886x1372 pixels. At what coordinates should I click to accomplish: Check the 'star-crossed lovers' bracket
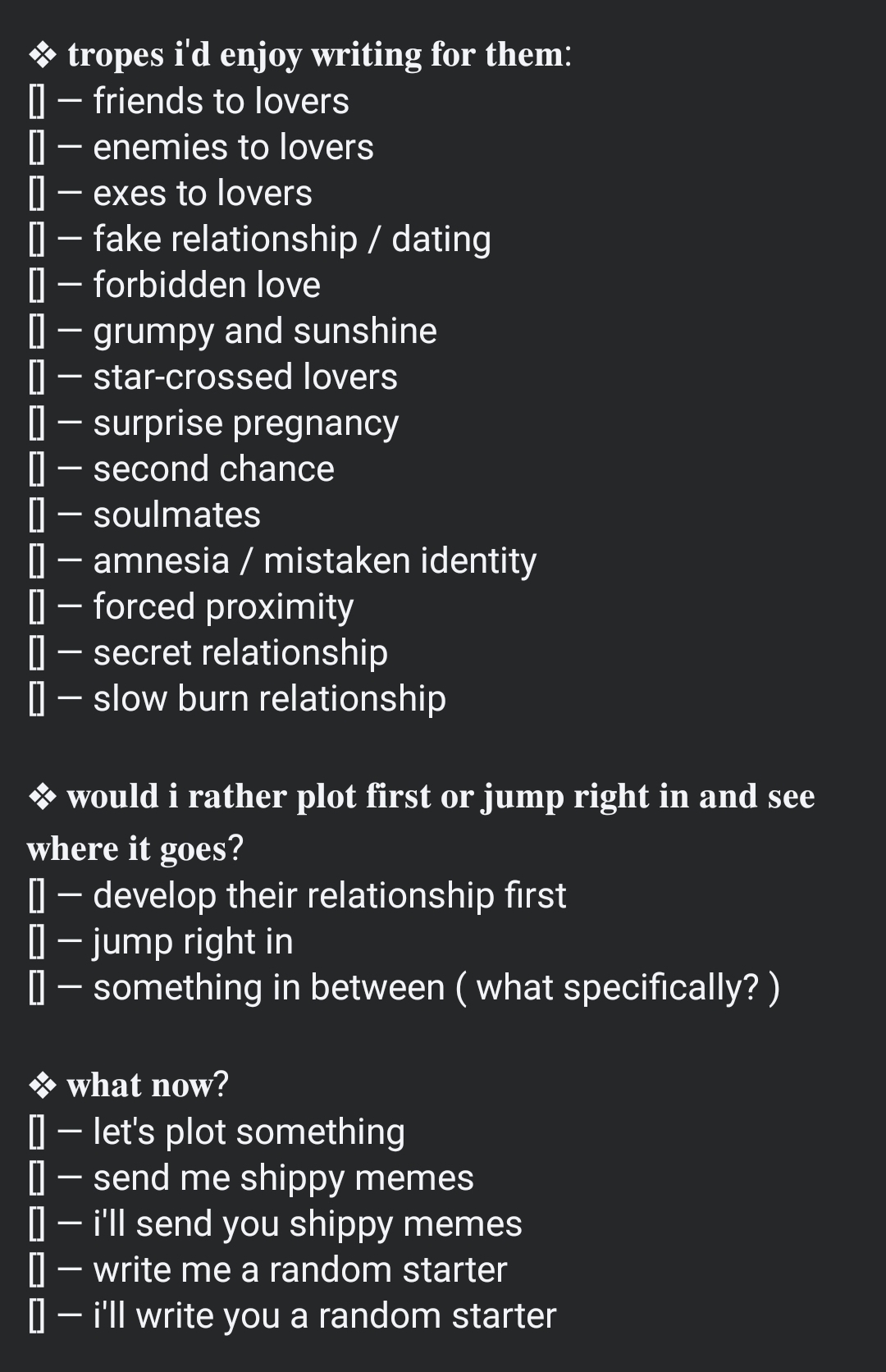[37, 378]
